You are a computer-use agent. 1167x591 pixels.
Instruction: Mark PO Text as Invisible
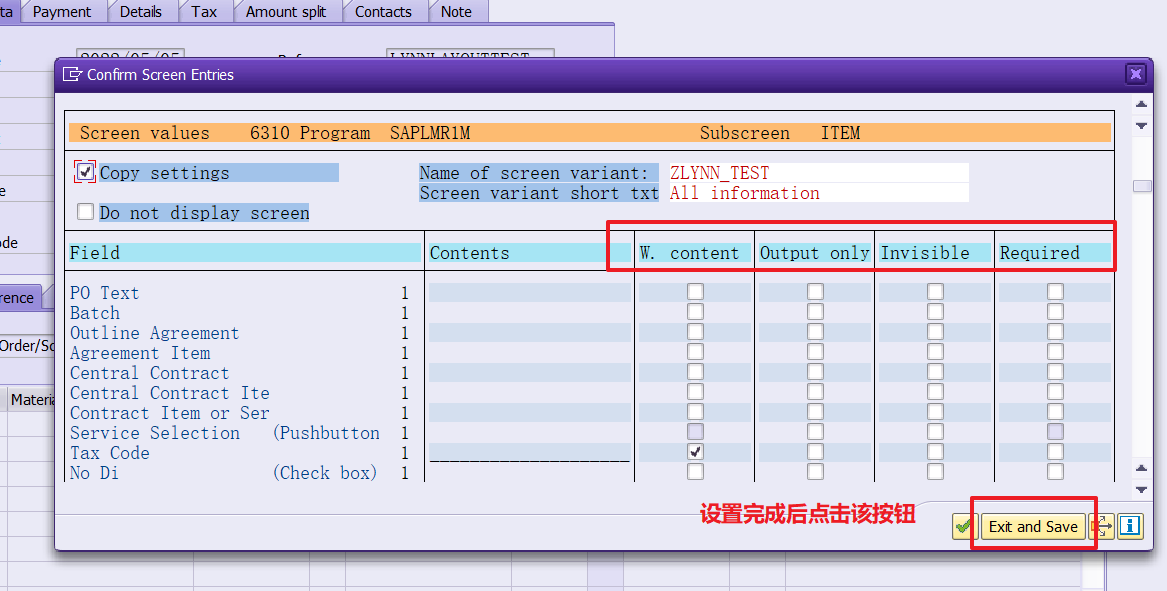(934, 291)
